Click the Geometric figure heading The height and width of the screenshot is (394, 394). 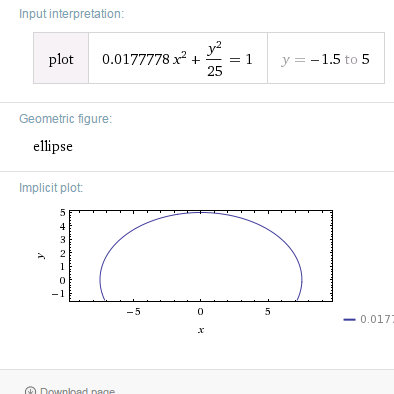[66, 119]
